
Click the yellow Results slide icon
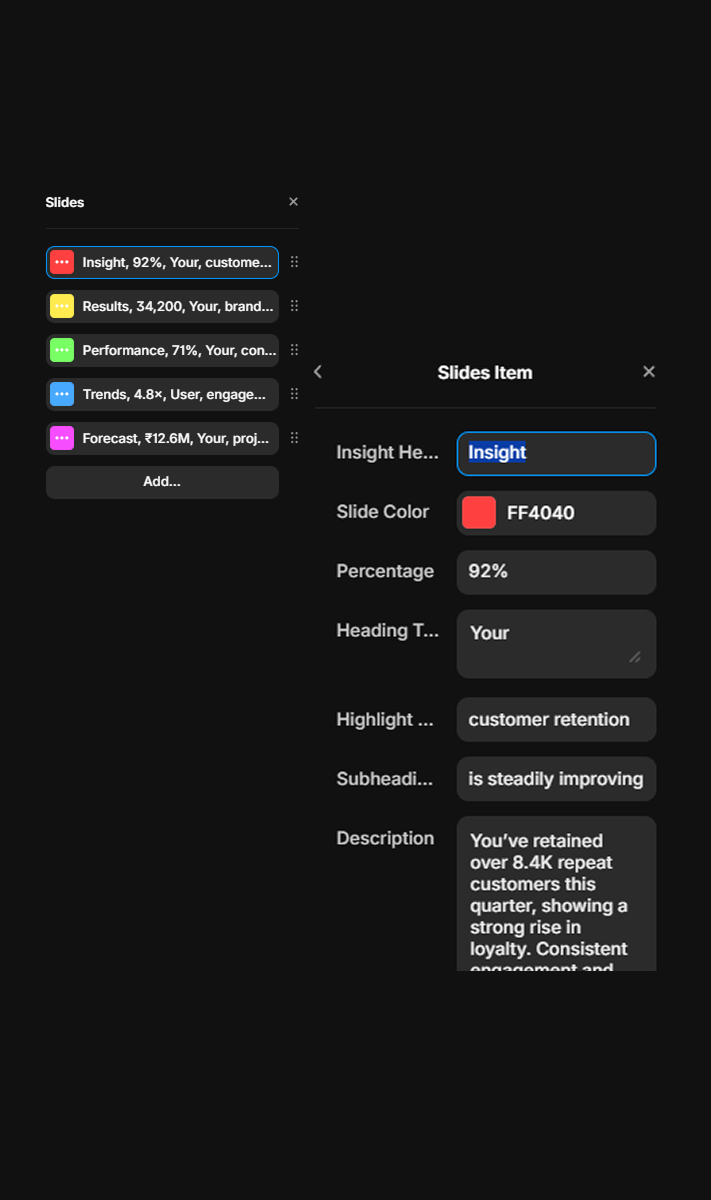point(62,306)
